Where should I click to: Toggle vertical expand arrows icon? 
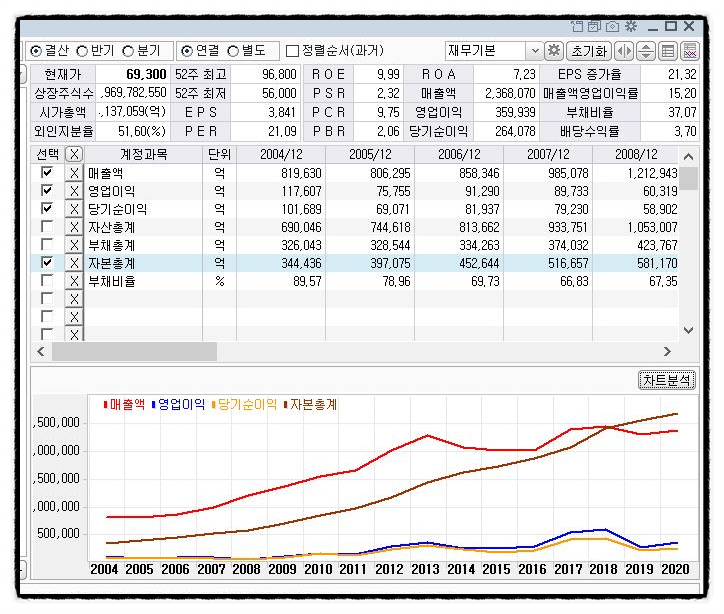tap(646, 51)
